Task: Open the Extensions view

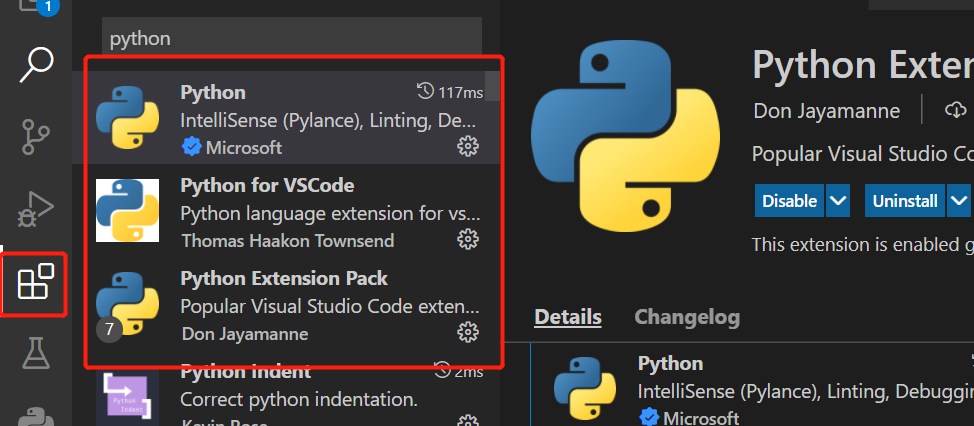Action: point(36,282)
